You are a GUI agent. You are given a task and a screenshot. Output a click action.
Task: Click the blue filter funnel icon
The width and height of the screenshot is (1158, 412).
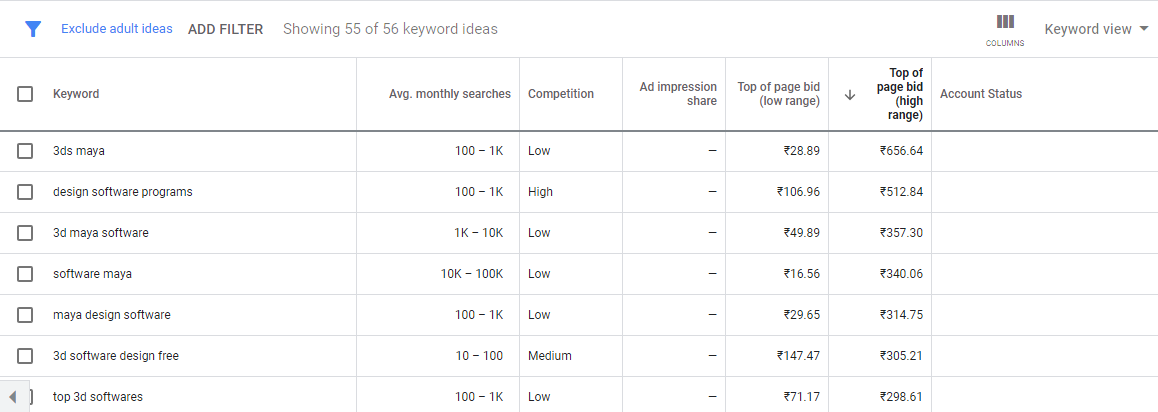coord(32,29)
